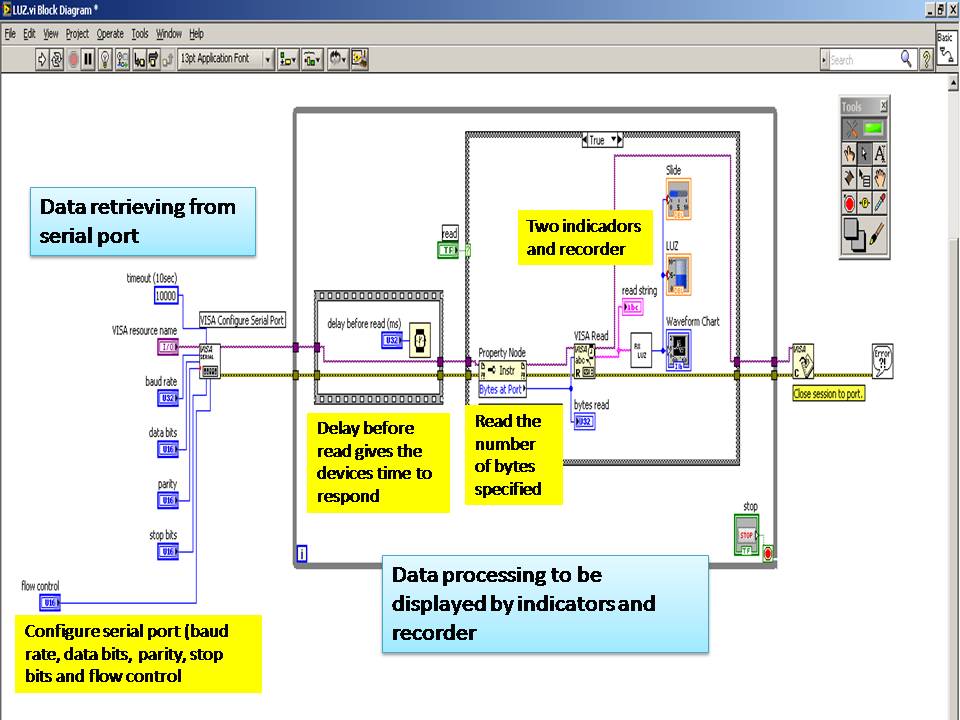Select the Probe Data tool

click(864, 203)
